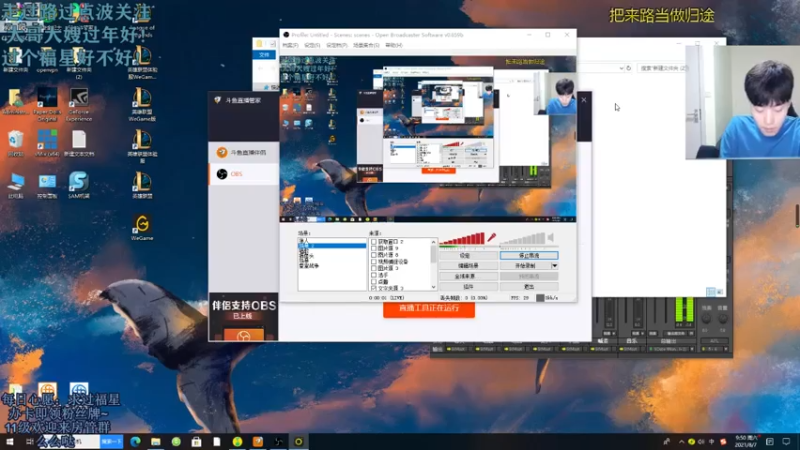Click the refresh button in Explorer window

point(629,68)
